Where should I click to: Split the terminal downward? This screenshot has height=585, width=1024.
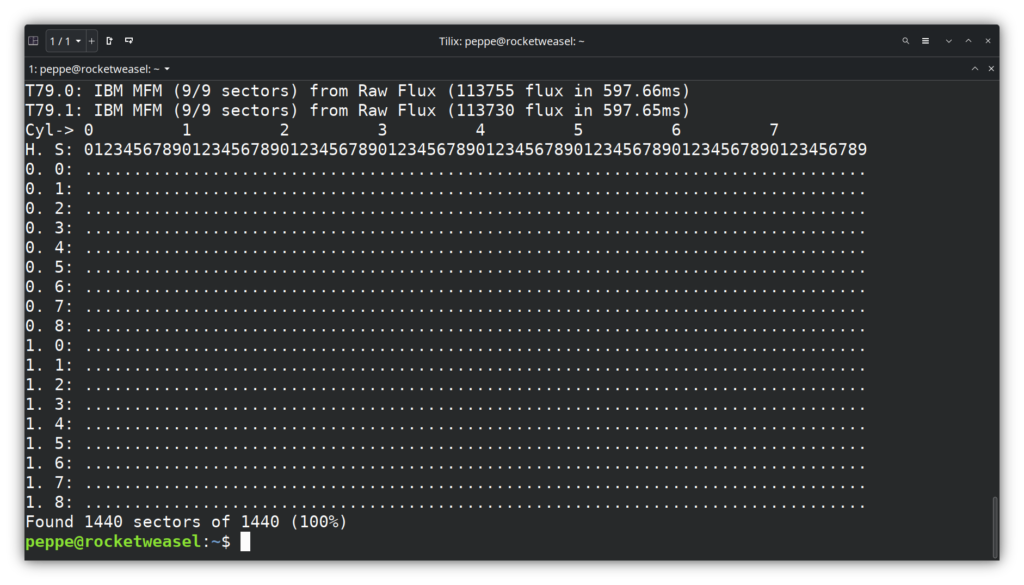click(x=128, y=41)
